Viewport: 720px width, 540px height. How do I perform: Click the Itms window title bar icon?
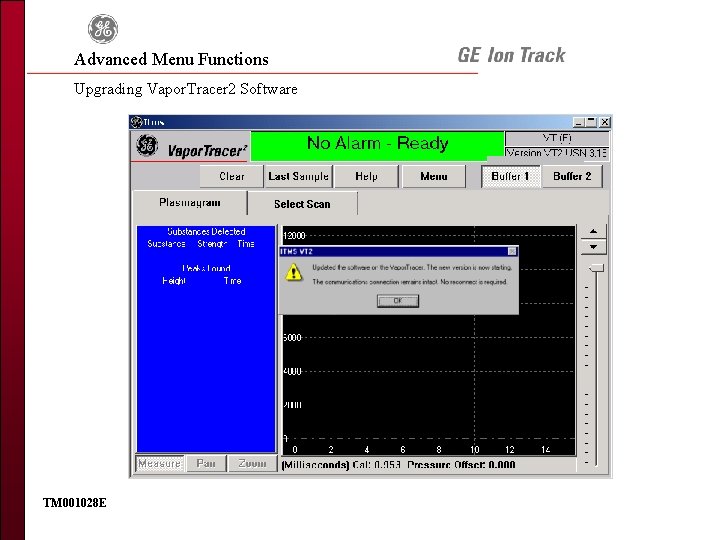pyautogui.click(x=136, y=122)
